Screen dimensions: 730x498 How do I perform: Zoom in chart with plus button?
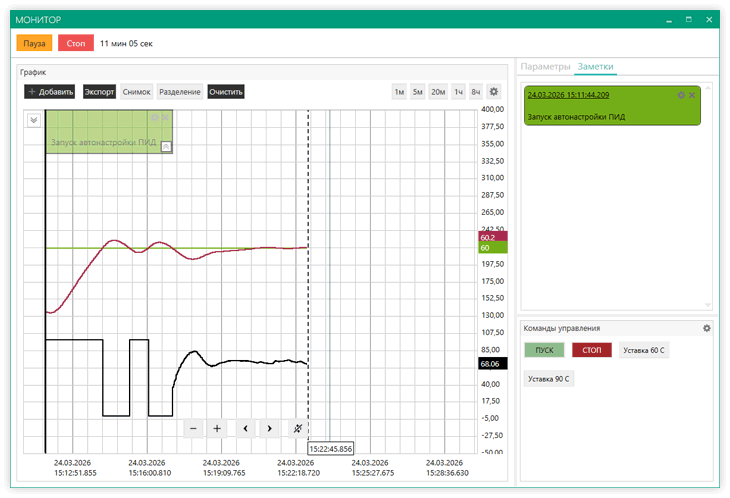(x=217, y=428)
